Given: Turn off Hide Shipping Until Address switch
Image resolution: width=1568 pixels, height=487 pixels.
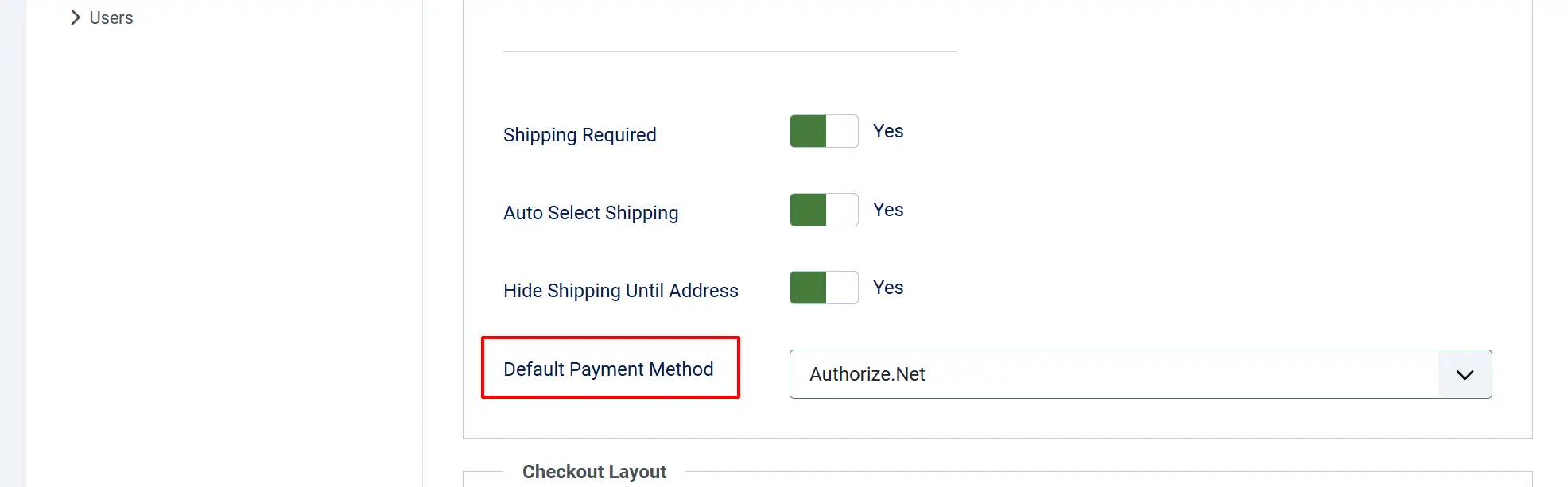Looking at the screenshot, I should 824,288.
